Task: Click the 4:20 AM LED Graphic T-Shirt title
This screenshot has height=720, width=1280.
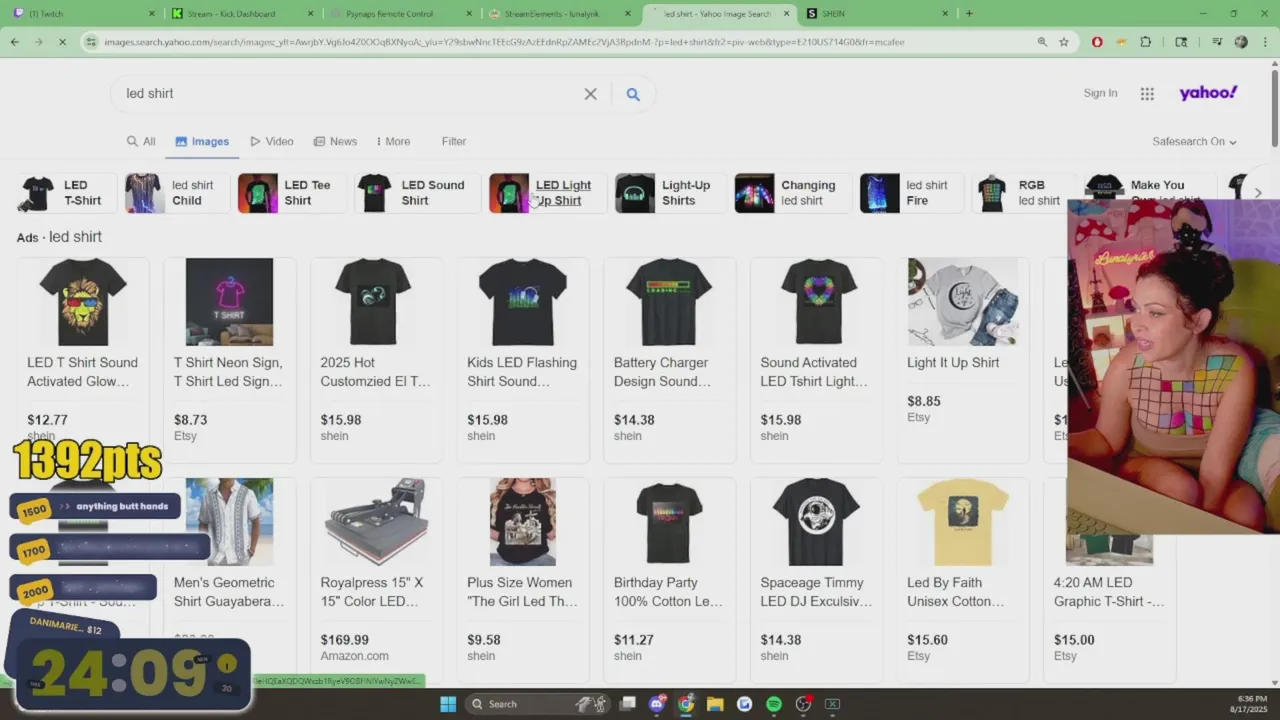Action: coord(1109,592)
